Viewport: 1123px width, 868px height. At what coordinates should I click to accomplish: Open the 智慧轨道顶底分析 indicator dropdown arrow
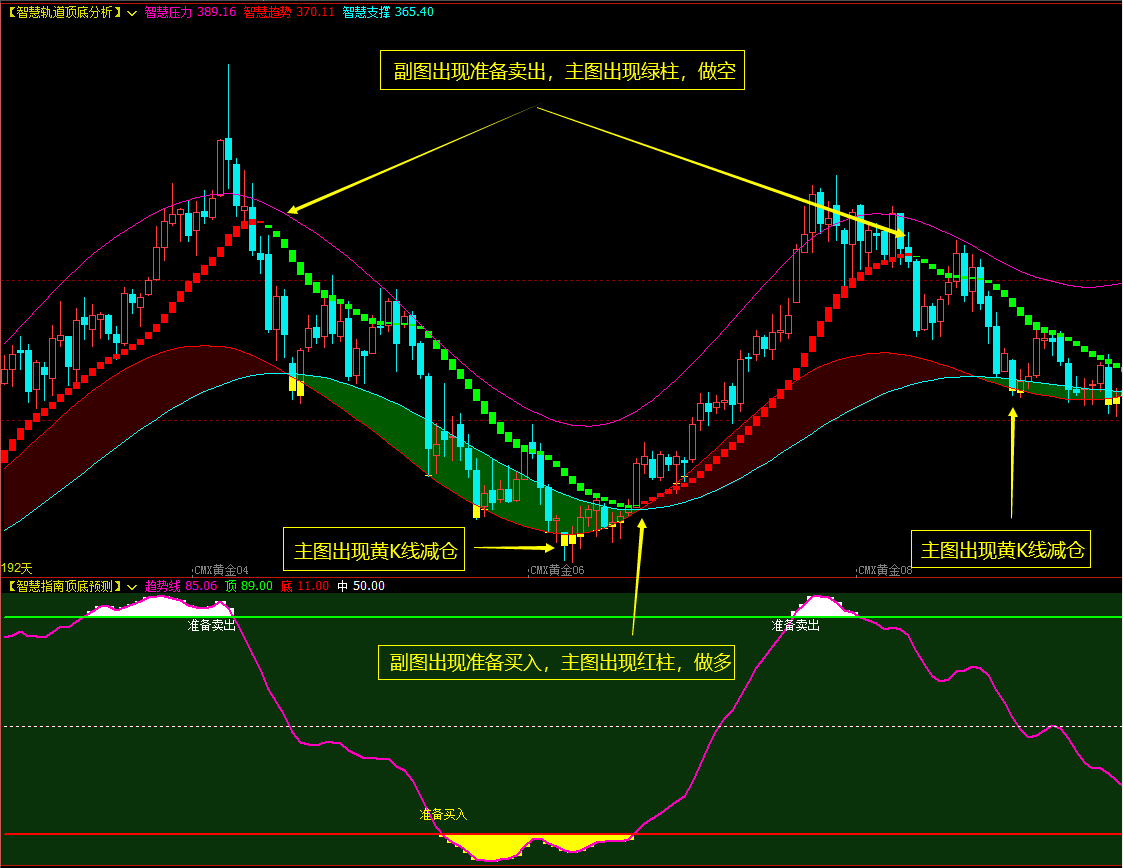point(132,13)
